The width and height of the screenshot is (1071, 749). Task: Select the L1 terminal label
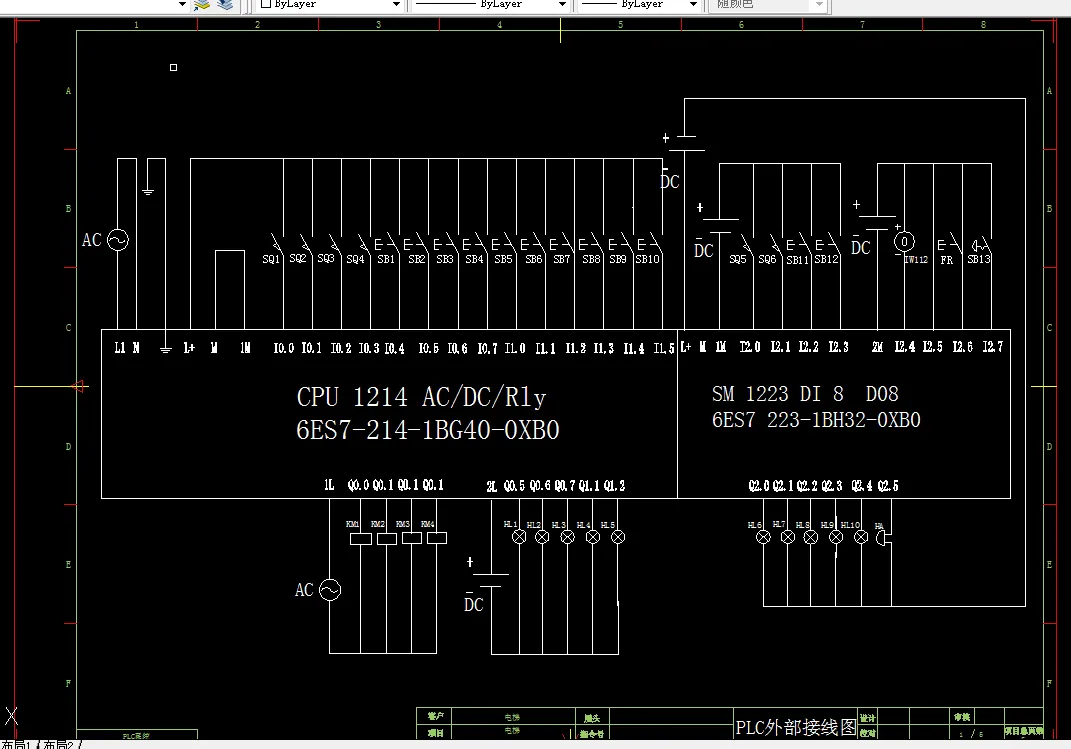(120, 348)
